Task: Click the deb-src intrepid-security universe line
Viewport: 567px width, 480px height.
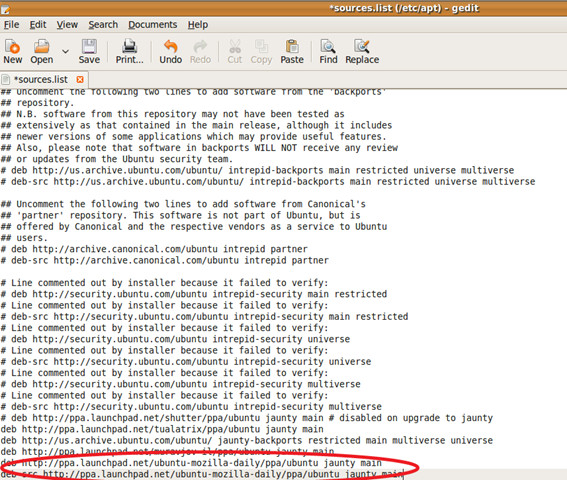Action: (186, 362)
